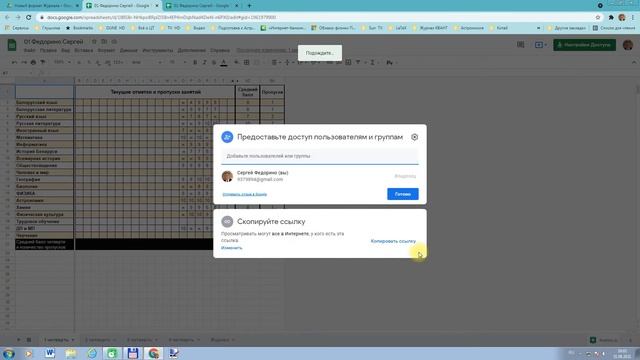This screenshot has height=360, width=640.
Task: Open the Правка menu
Action: tap(48, 50)
